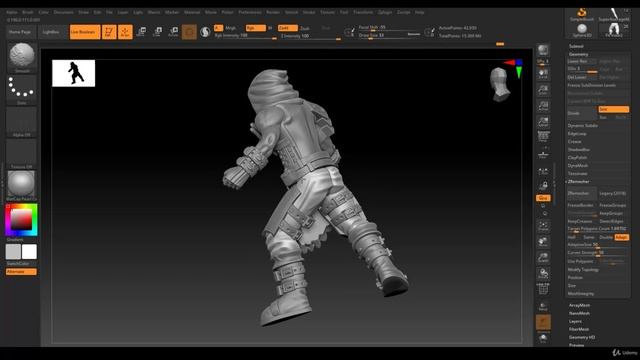The height and width of the screenshot is (360, 640).
Task: Activate the Rotate transform icon
Action: tap(173, 32)
